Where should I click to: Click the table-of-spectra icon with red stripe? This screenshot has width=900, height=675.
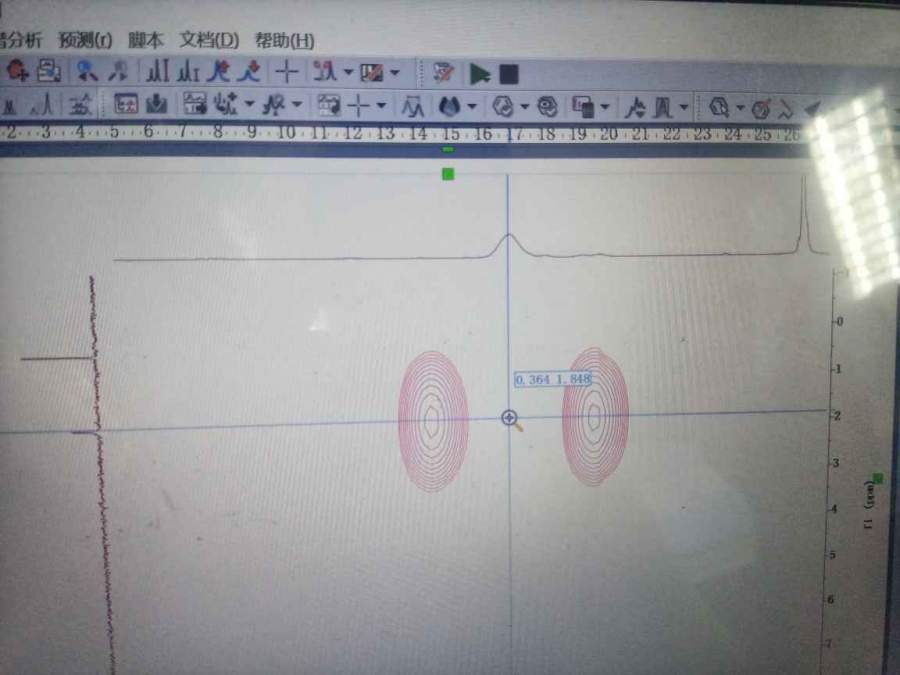tap(371, 72)
